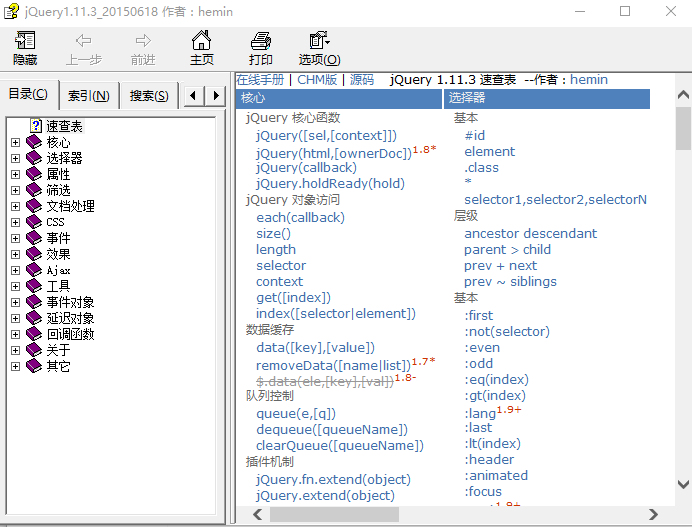Expand the 事件对象 tree node
692x527 pixels.
(15, 302)
